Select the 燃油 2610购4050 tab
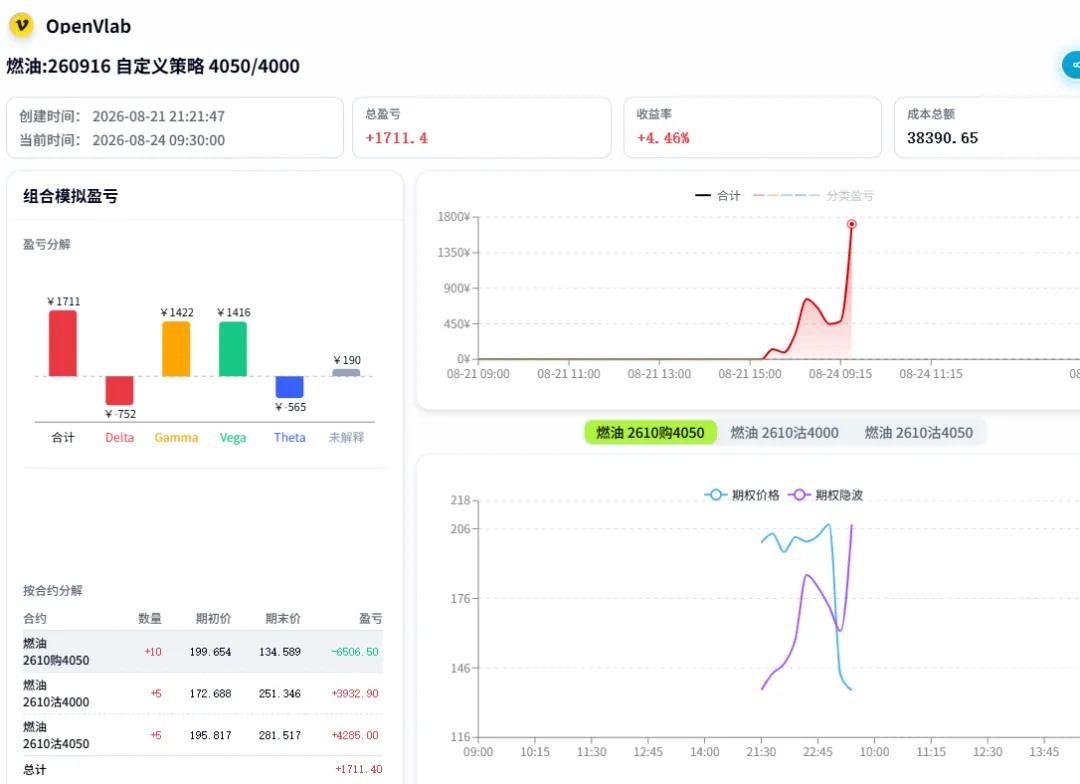 [650, 433]
